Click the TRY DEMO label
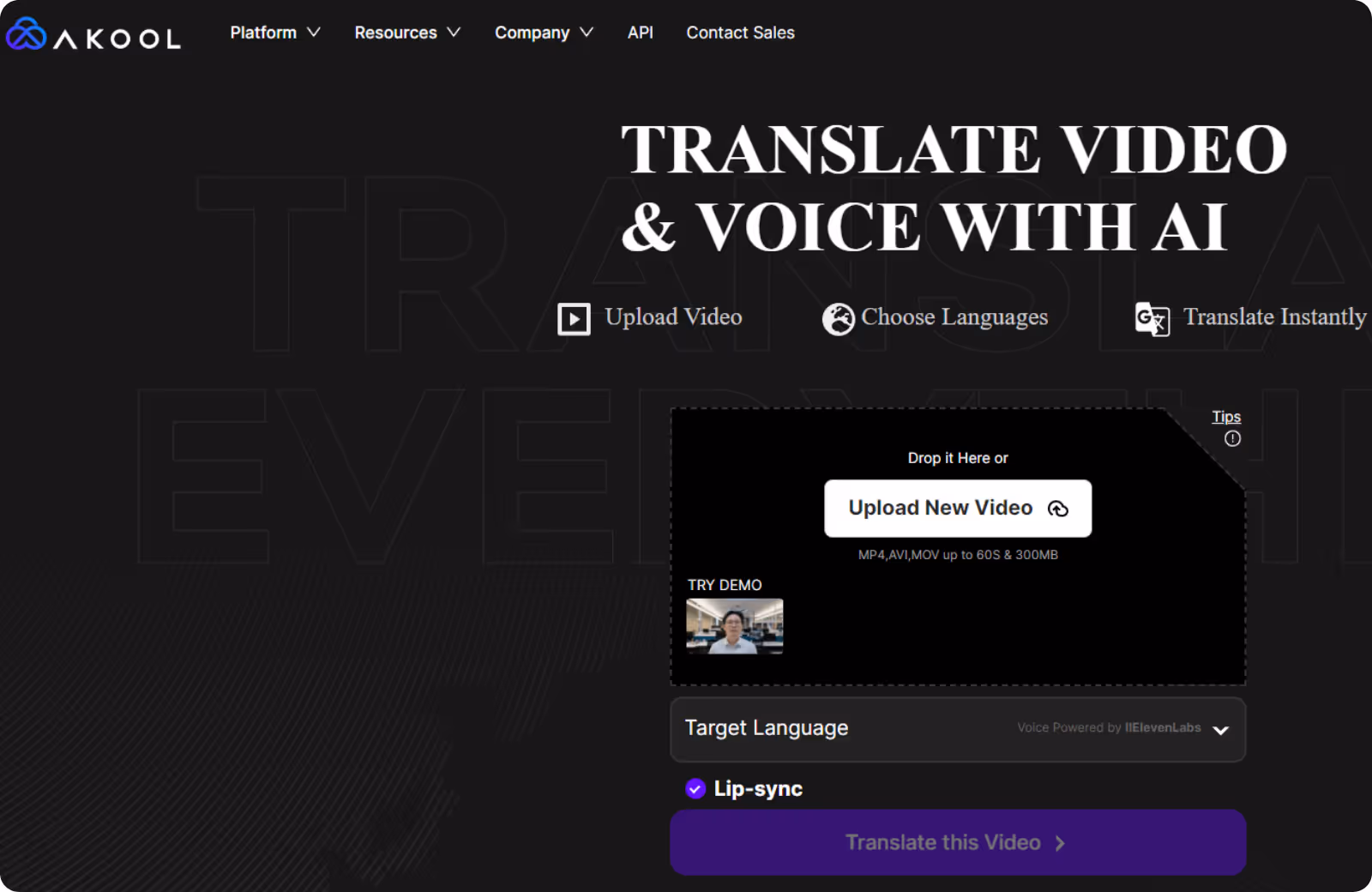 tap(725, 585)
